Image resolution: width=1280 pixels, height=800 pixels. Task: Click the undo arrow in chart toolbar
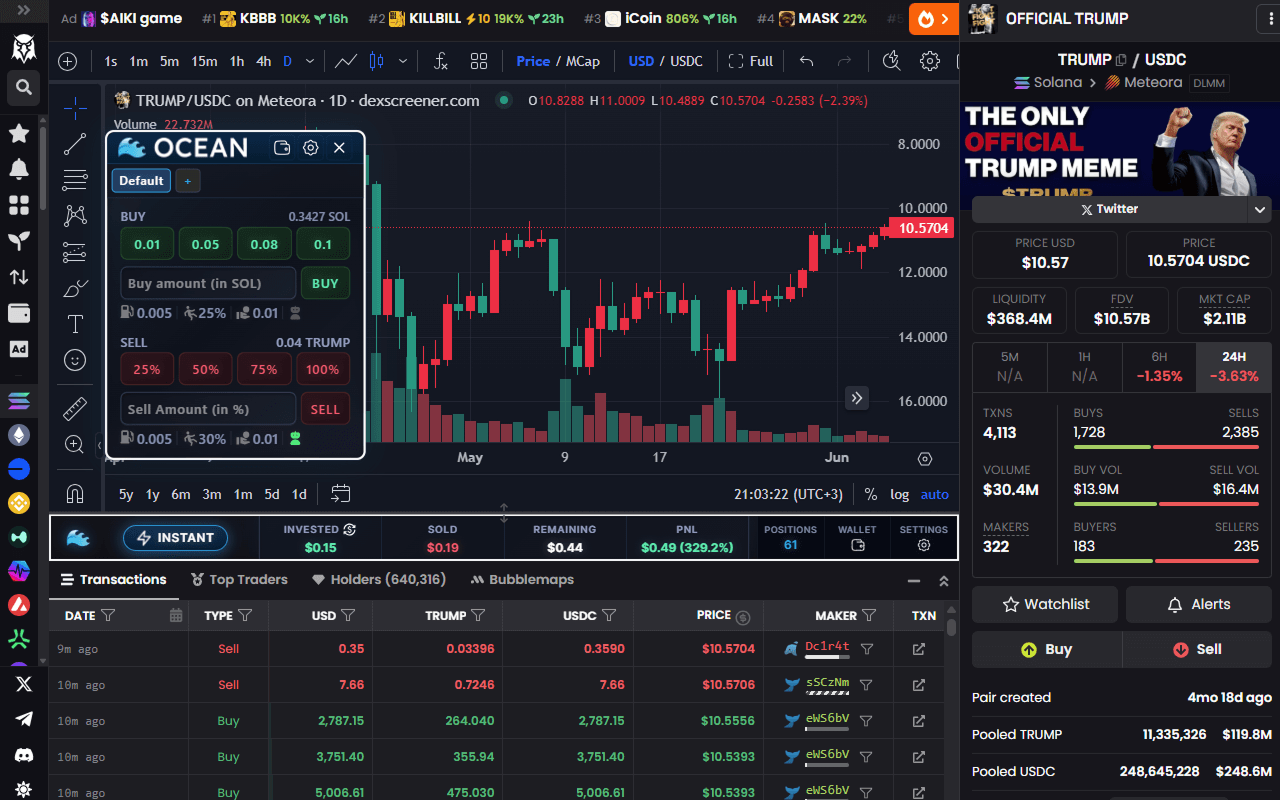coord(807,61)
